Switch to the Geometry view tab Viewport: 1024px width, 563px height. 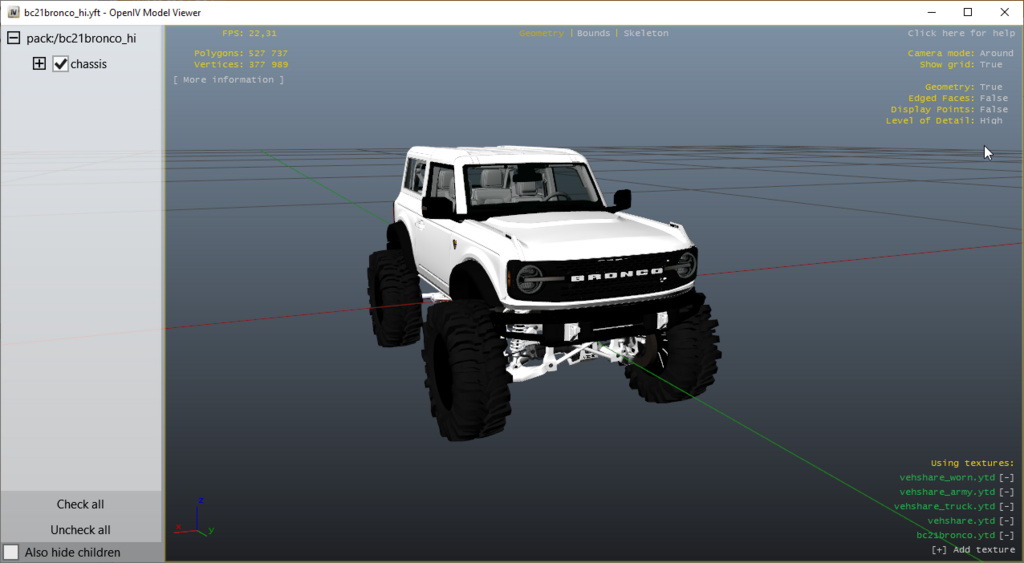pos(541,33)
